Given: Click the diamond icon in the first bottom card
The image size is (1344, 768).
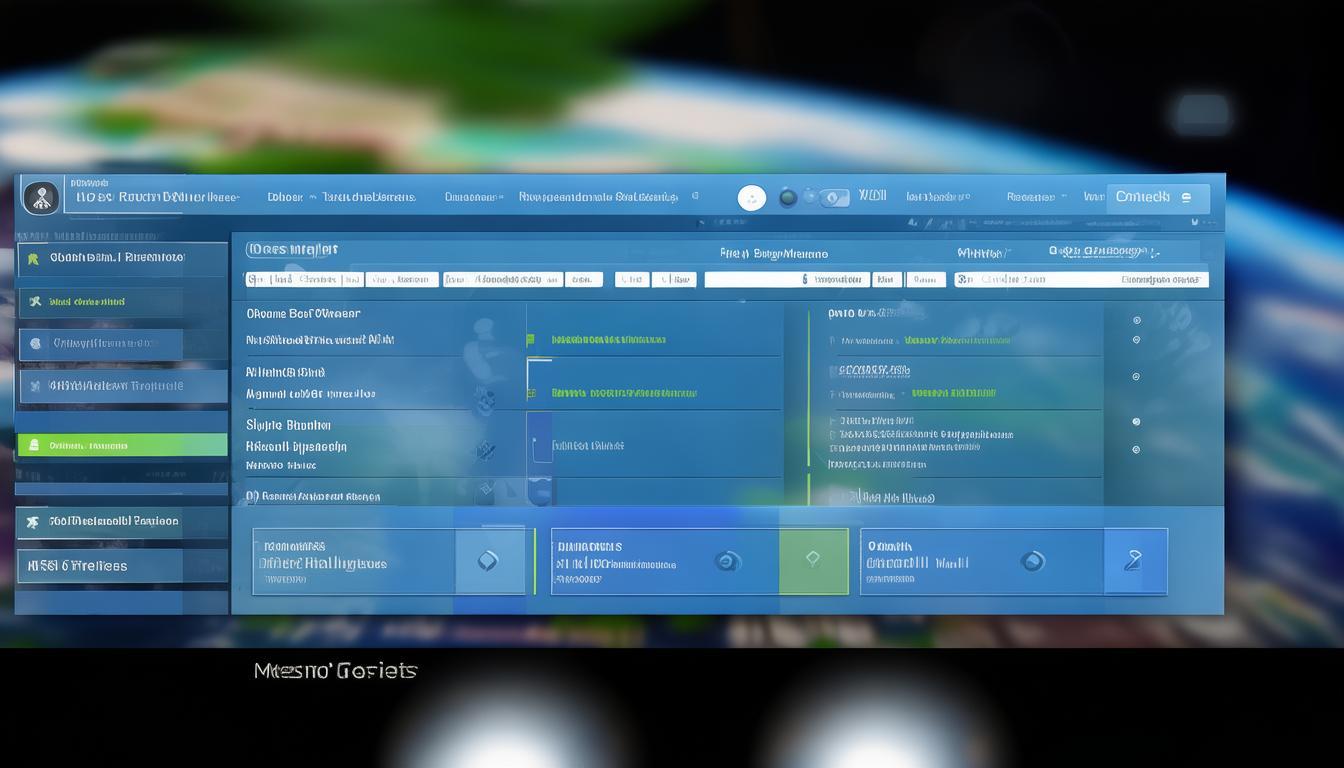Looking at the screenshot, I should pos(488,561).
